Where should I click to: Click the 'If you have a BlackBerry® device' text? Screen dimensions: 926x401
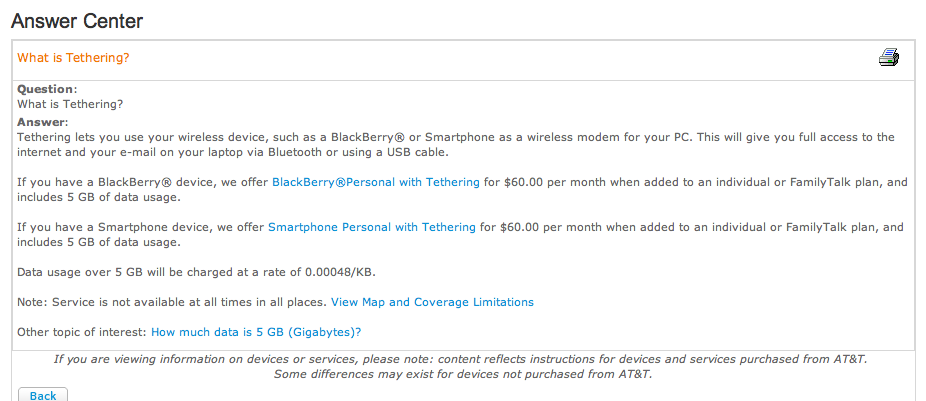(142, 182)
